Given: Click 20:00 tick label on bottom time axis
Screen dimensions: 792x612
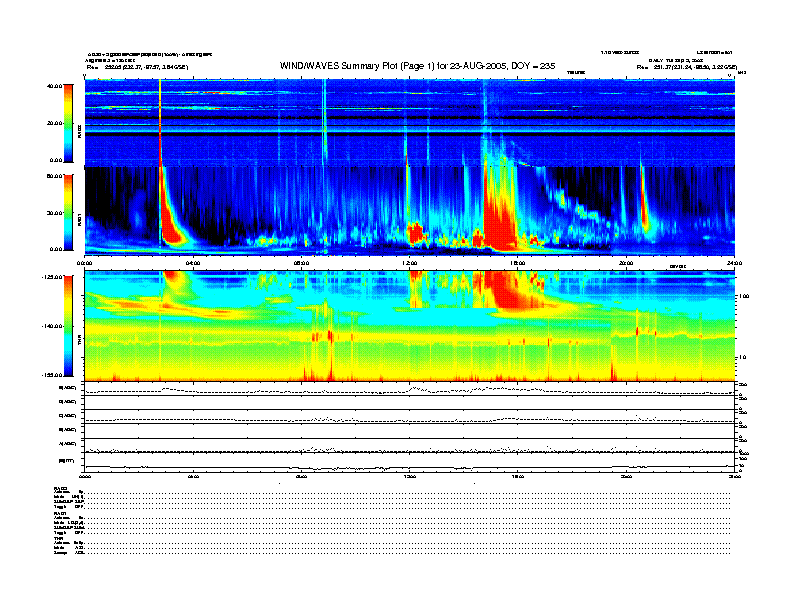Looking at the screenshot, I should [x=626, y=476].
